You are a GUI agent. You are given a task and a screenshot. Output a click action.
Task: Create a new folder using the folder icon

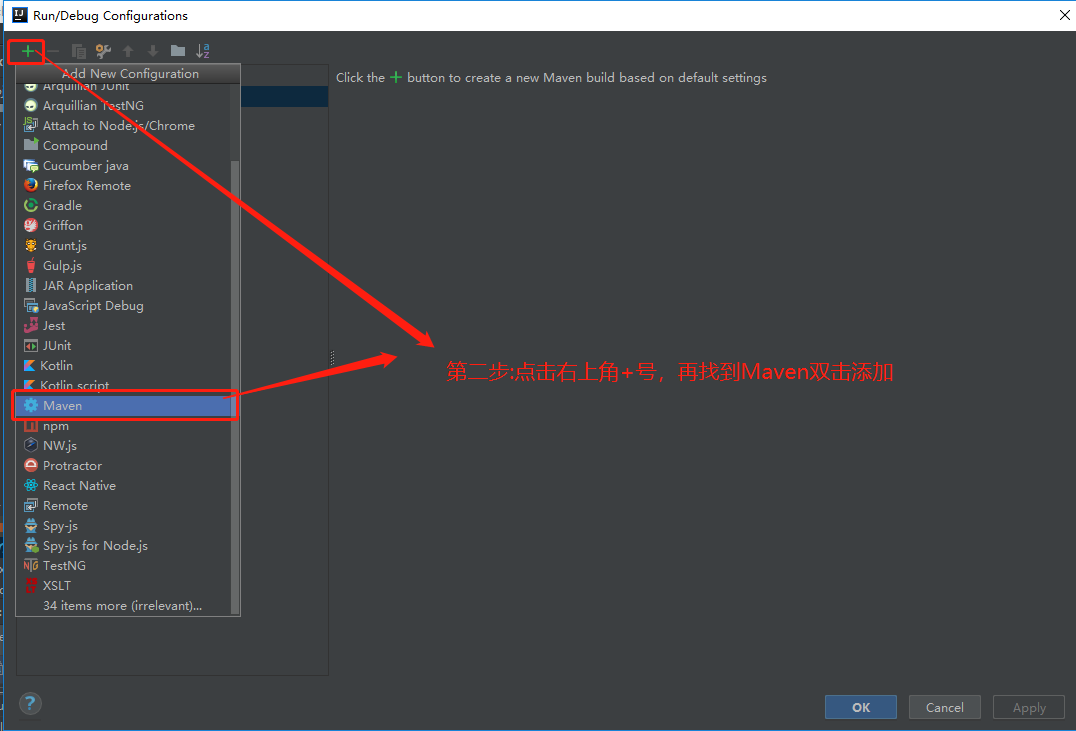coord(177,51)
